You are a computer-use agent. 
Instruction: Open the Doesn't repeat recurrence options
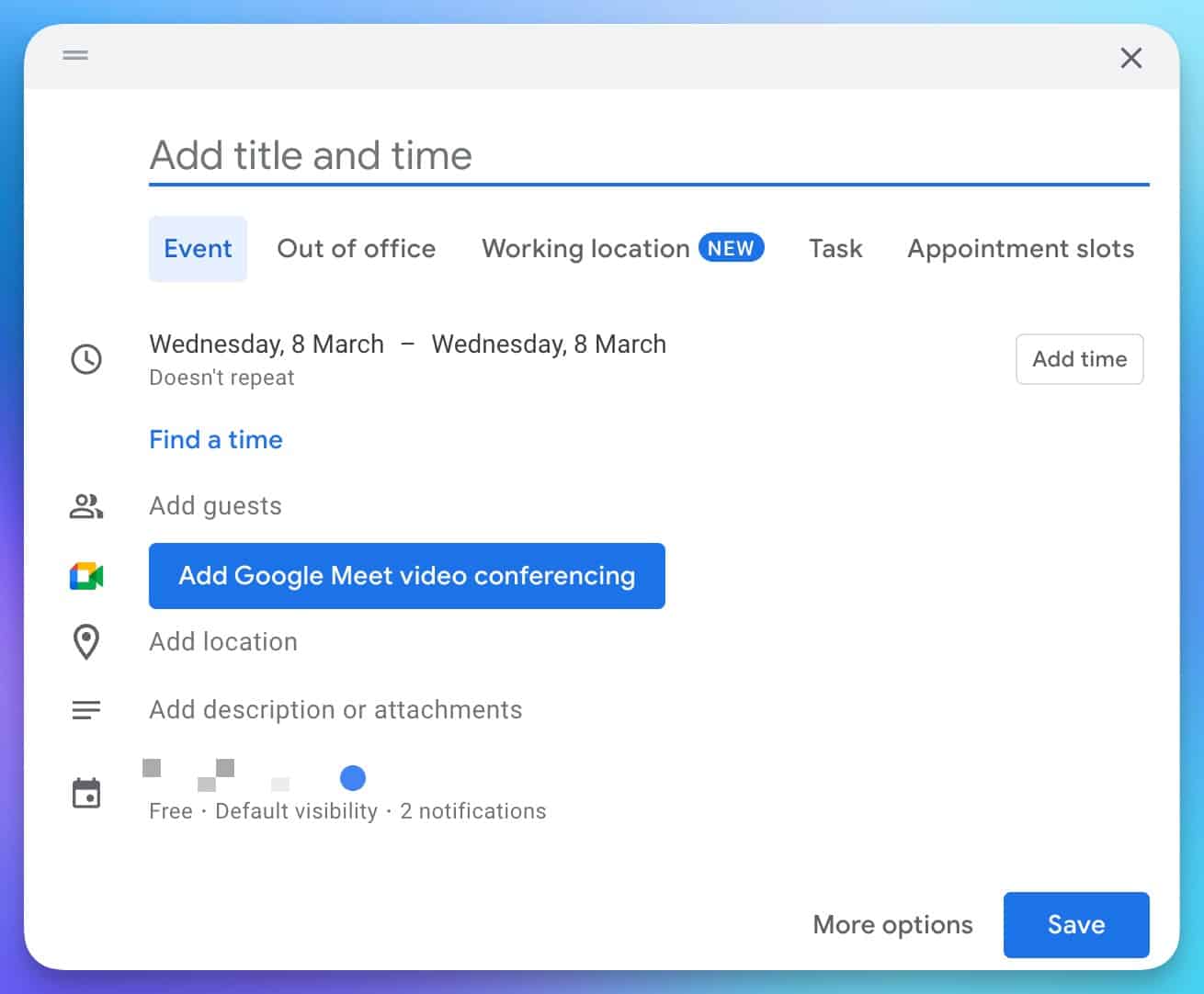221,377
